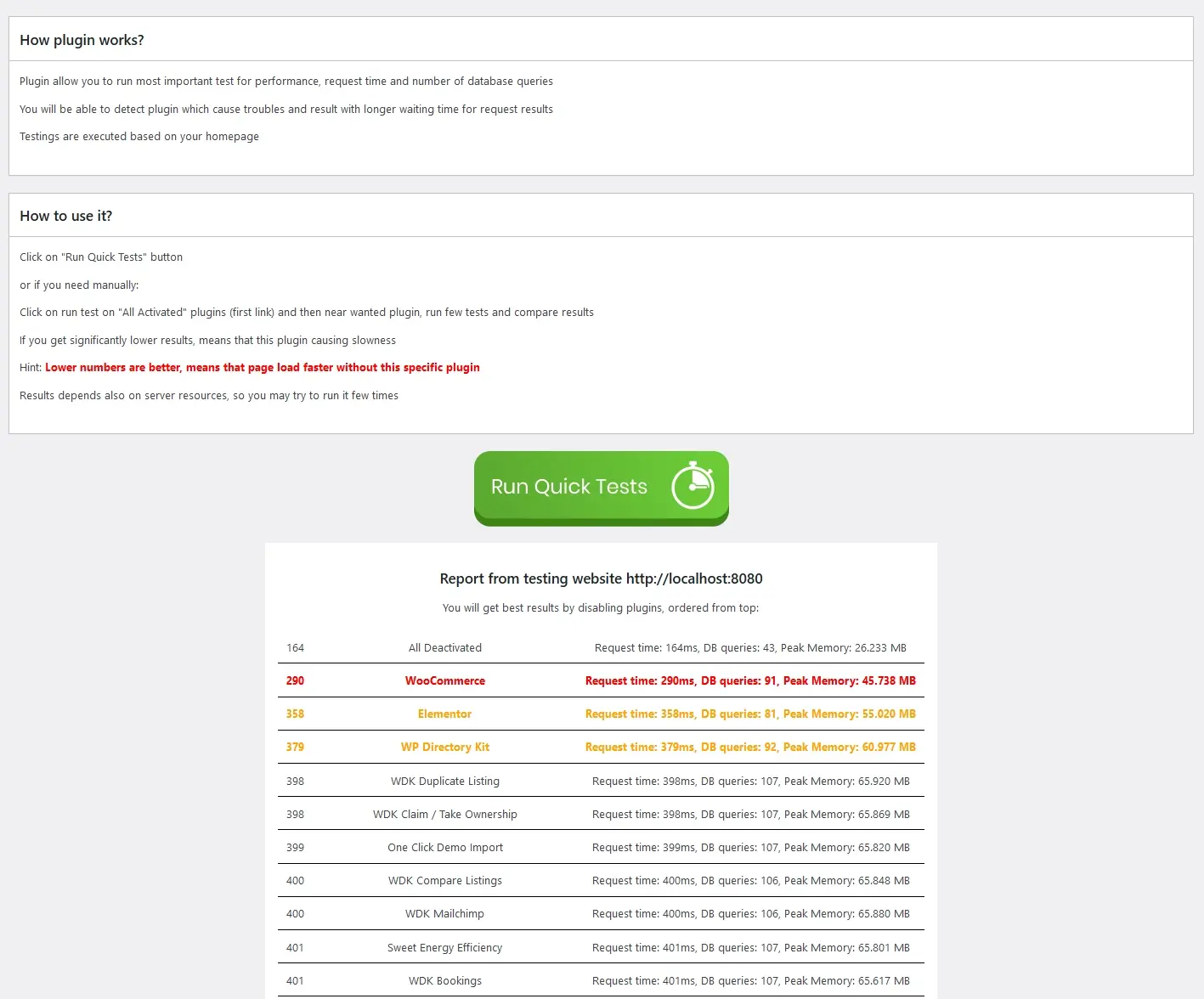
Task: Click the red hint text about lower numbers
Action: (263, 367)
